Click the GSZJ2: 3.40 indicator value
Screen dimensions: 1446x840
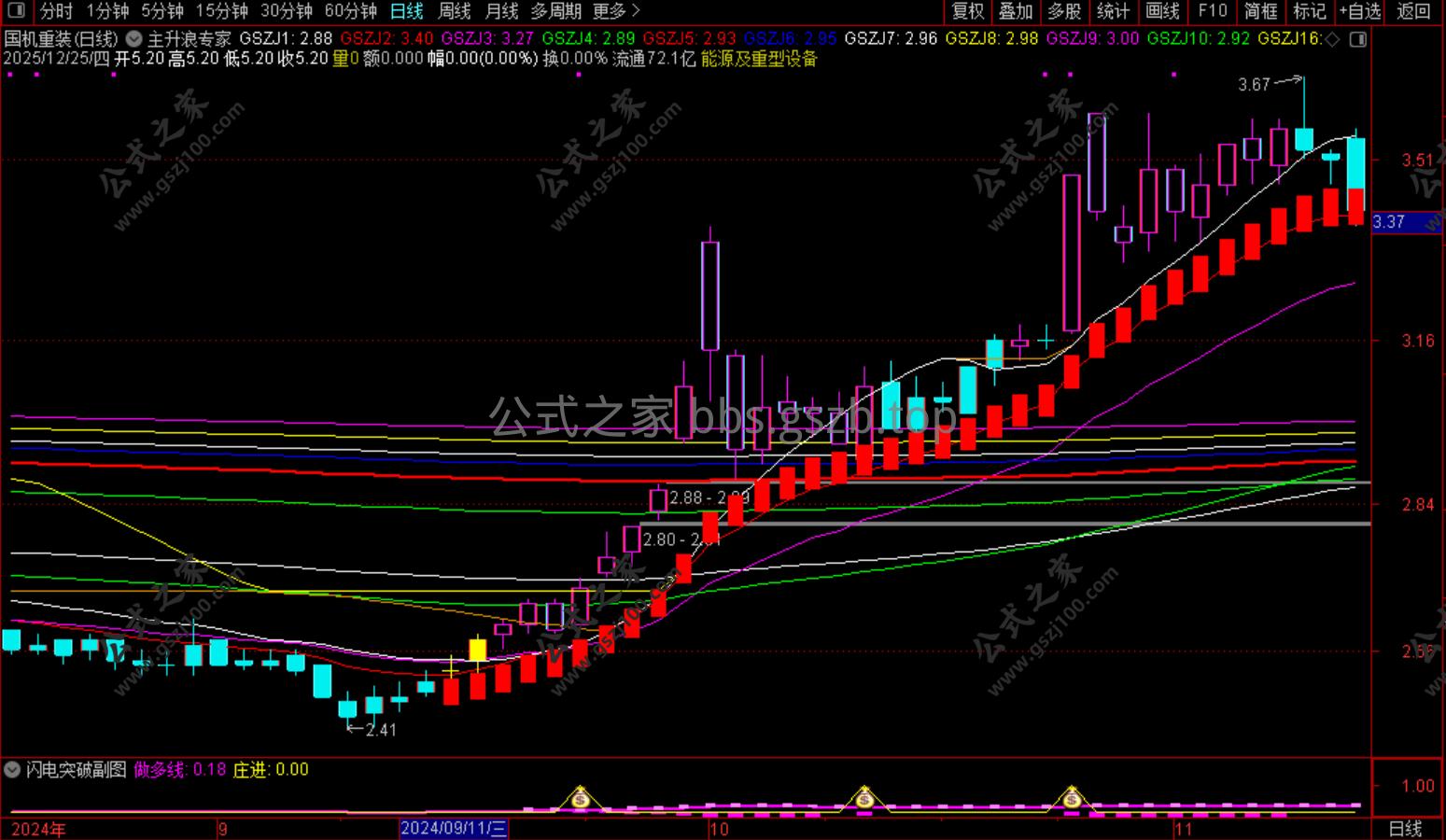[386, 39]
